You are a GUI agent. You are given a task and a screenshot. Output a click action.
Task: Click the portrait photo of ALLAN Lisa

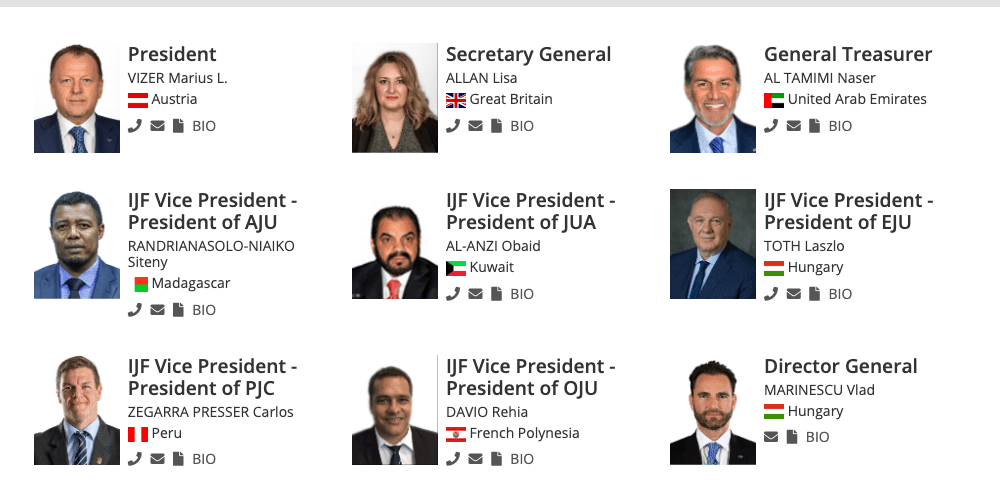(395, 98)
